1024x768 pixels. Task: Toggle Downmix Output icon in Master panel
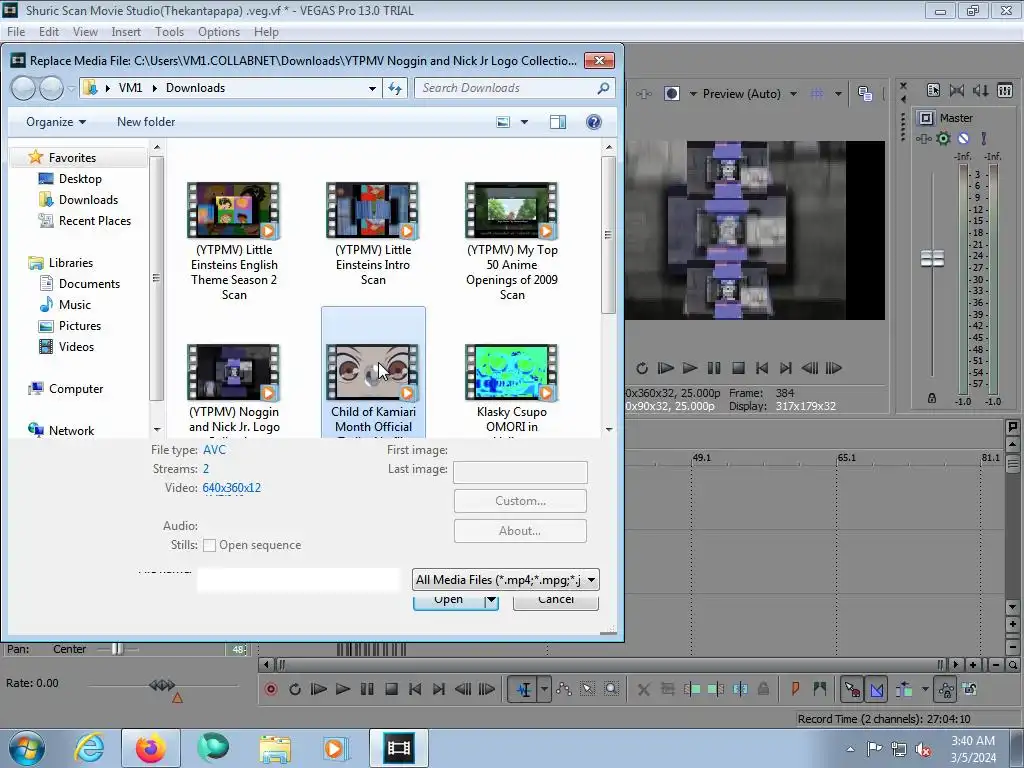[x=957, y=90]
